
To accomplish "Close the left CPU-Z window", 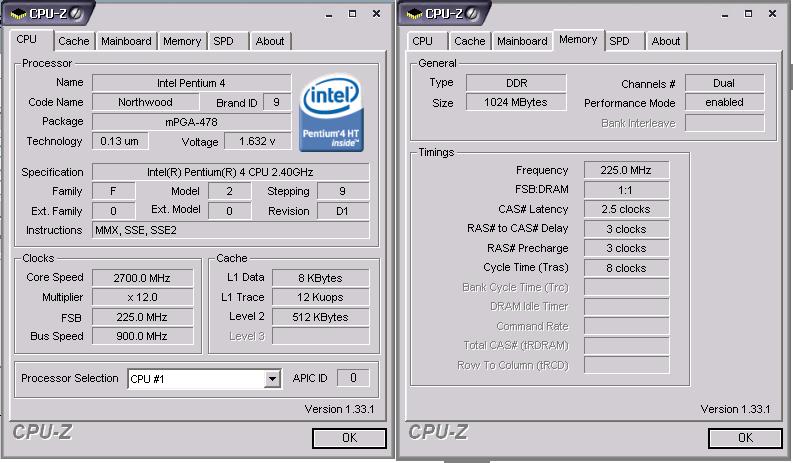I will (x=376, y=14).
